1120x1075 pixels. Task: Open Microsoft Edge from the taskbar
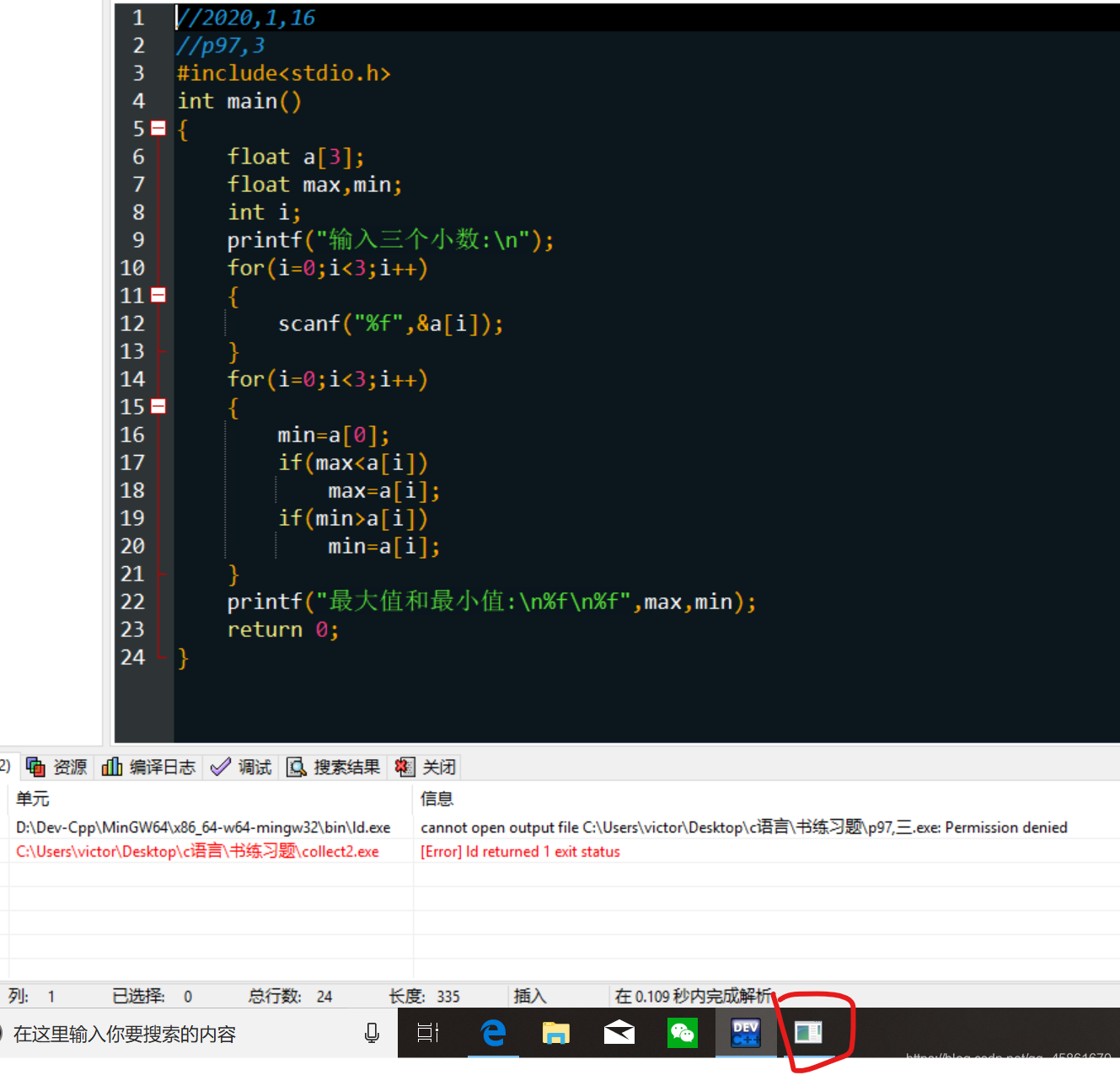point(492,1034)
